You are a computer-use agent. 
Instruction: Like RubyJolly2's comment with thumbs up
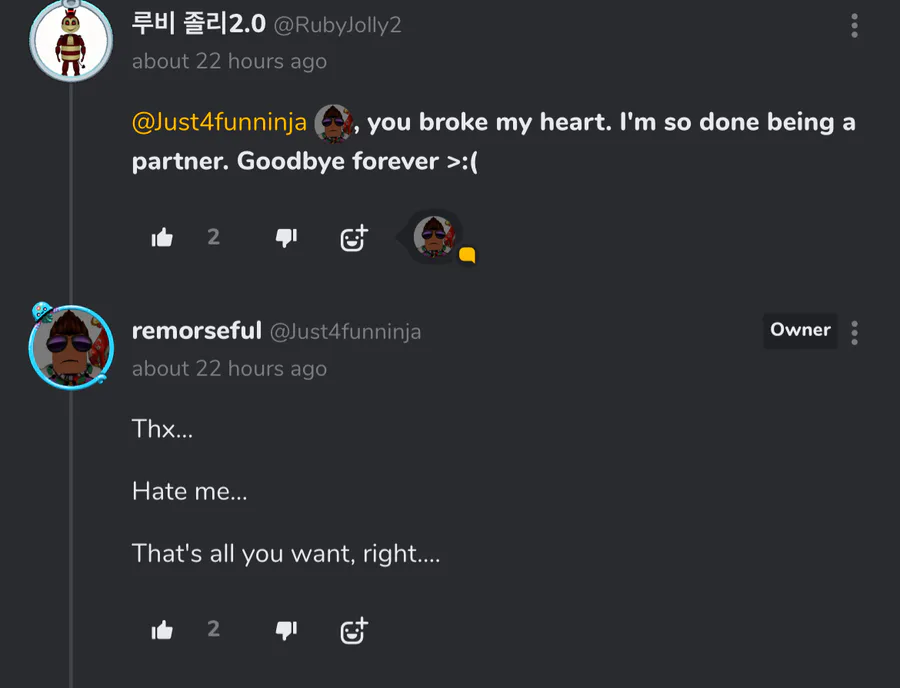pos(162,238)
